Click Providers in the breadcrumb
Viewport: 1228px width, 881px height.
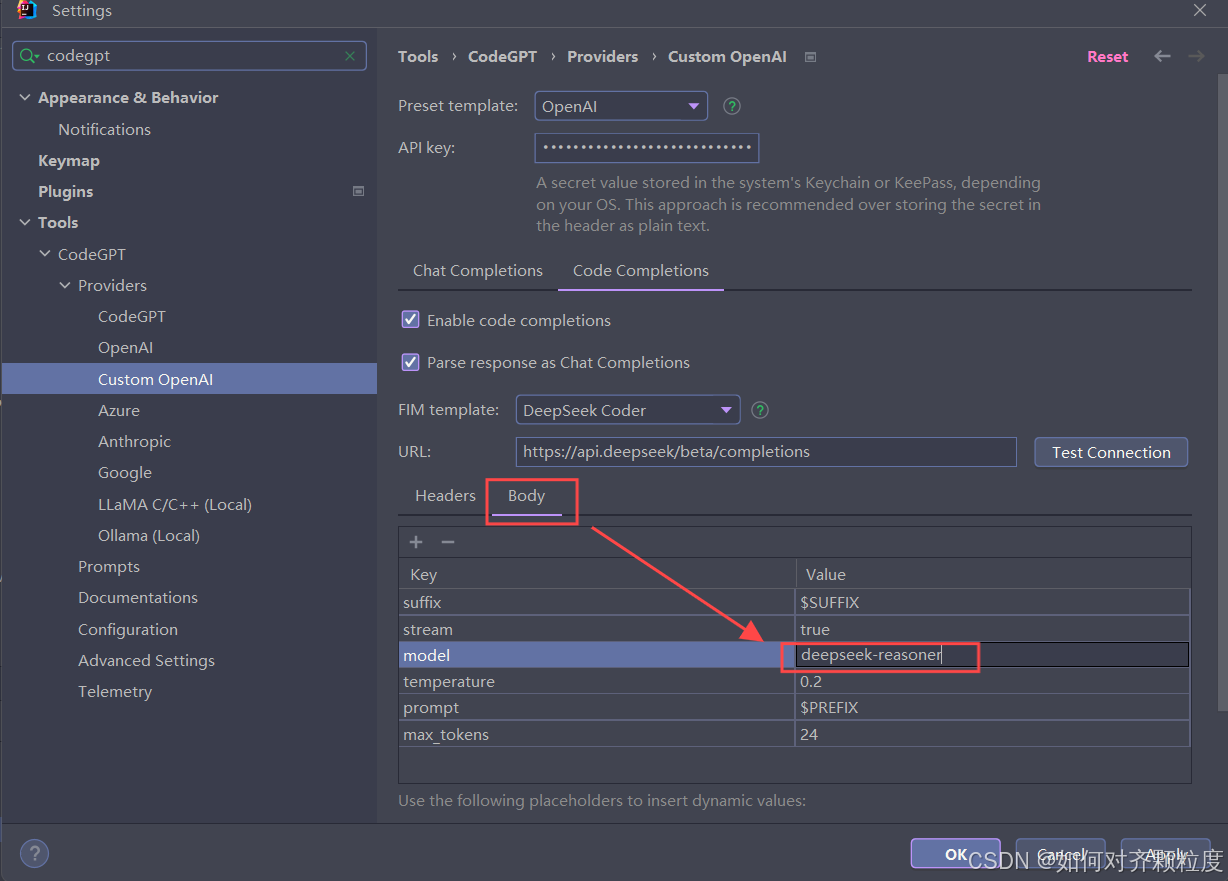(603, 57)
